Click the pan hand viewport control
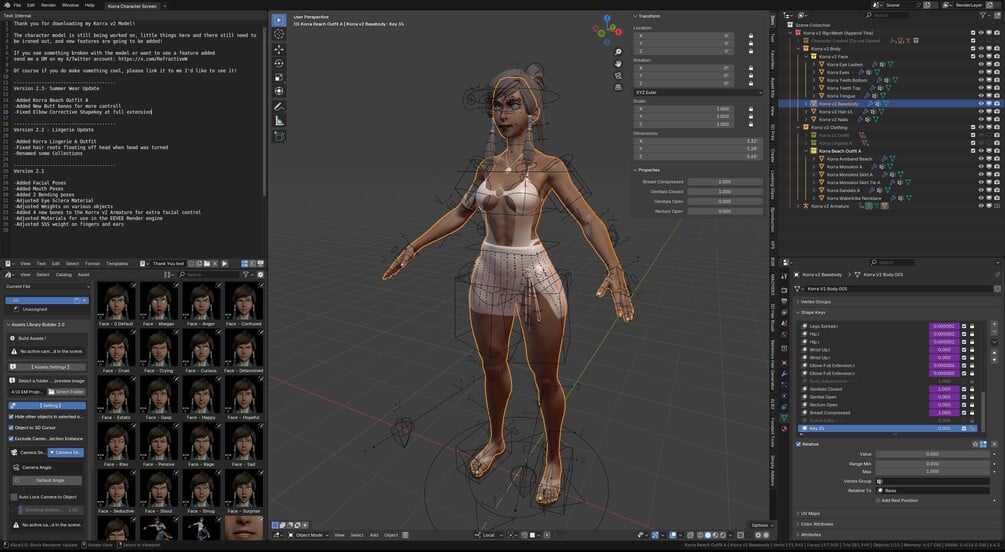This screenshot has width=1005, height=552. point(618,63)
